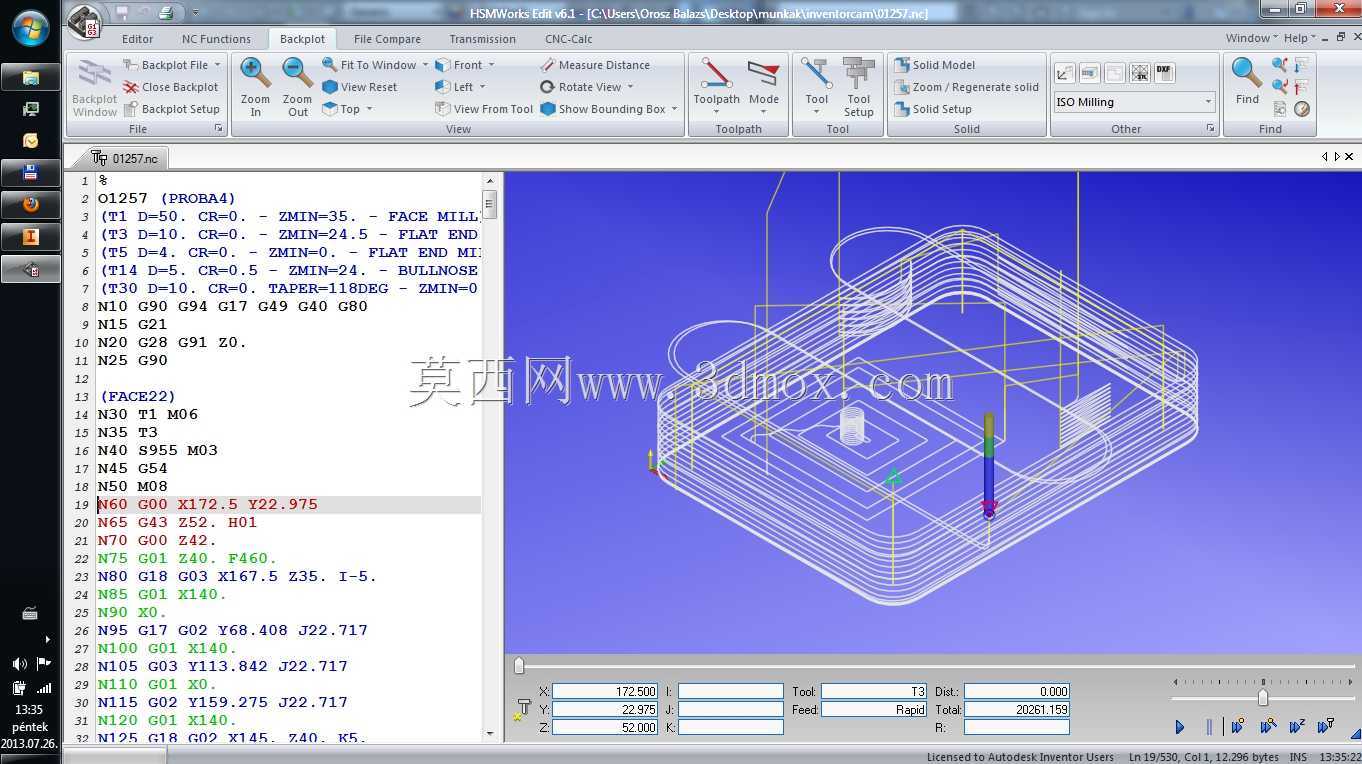Click View From Tool
The height and width of the screenshot is (764, 1362).
(x=485, y=109)
